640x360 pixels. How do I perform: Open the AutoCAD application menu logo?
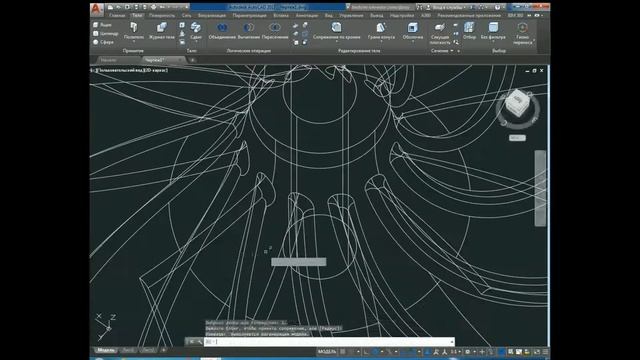click(x=96, y=9)
